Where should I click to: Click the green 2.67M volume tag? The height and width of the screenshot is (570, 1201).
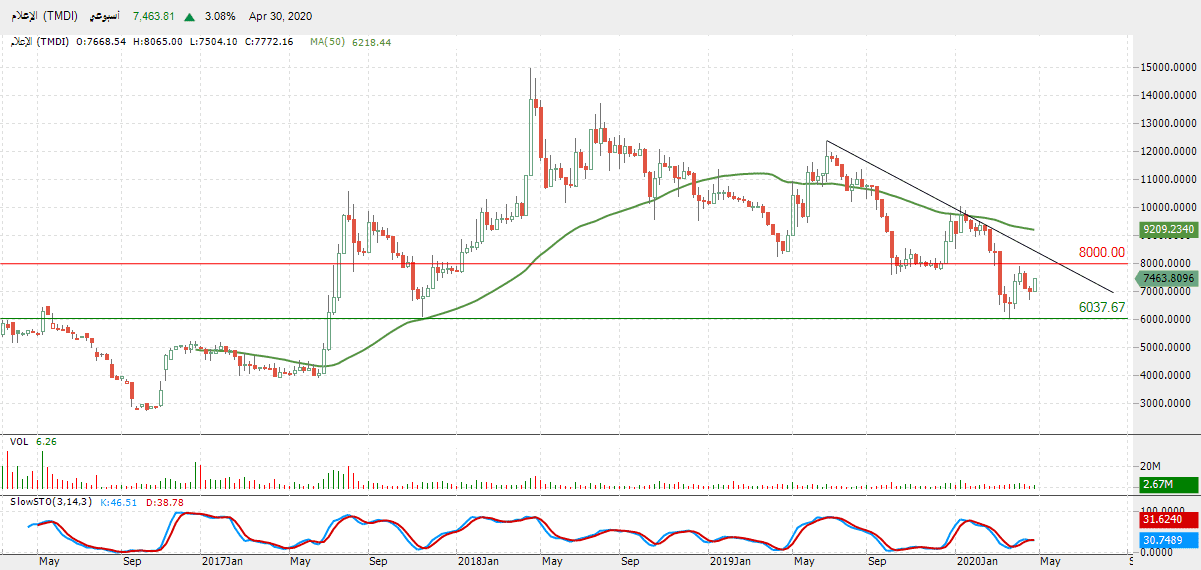1167,485
